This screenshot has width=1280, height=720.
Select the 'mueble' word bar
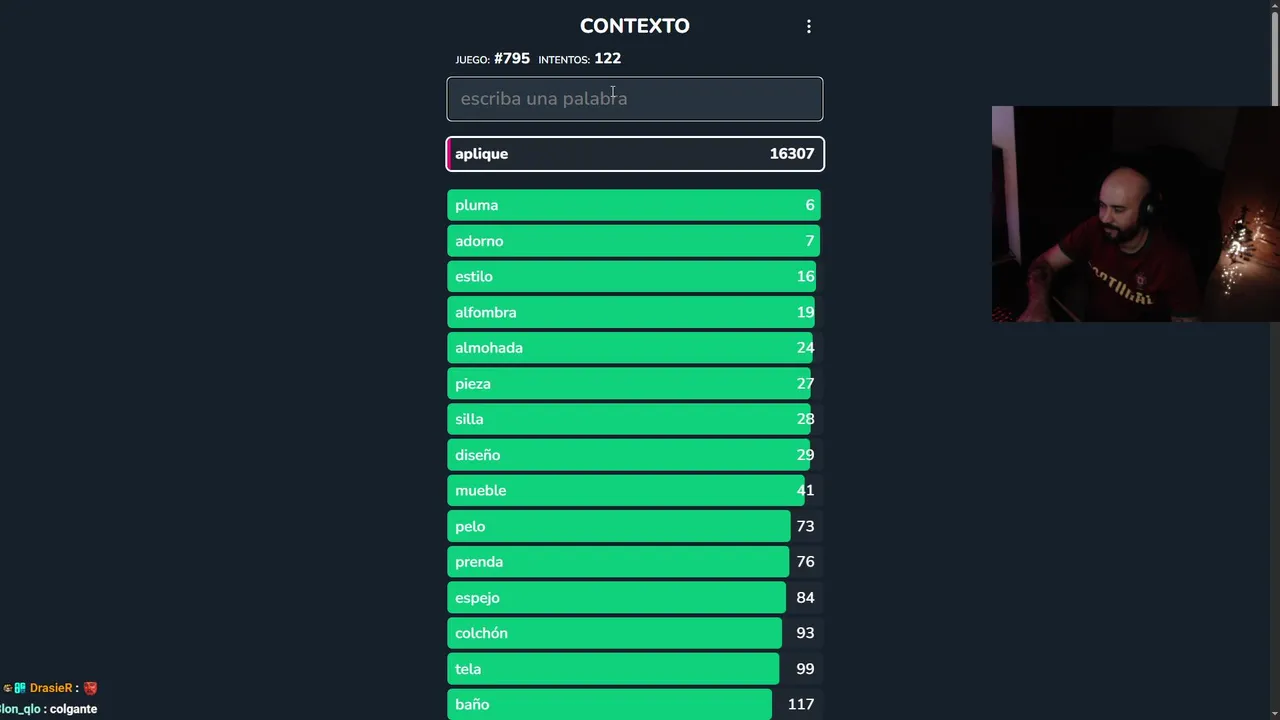pyautogui.click(x=634, y=491)
